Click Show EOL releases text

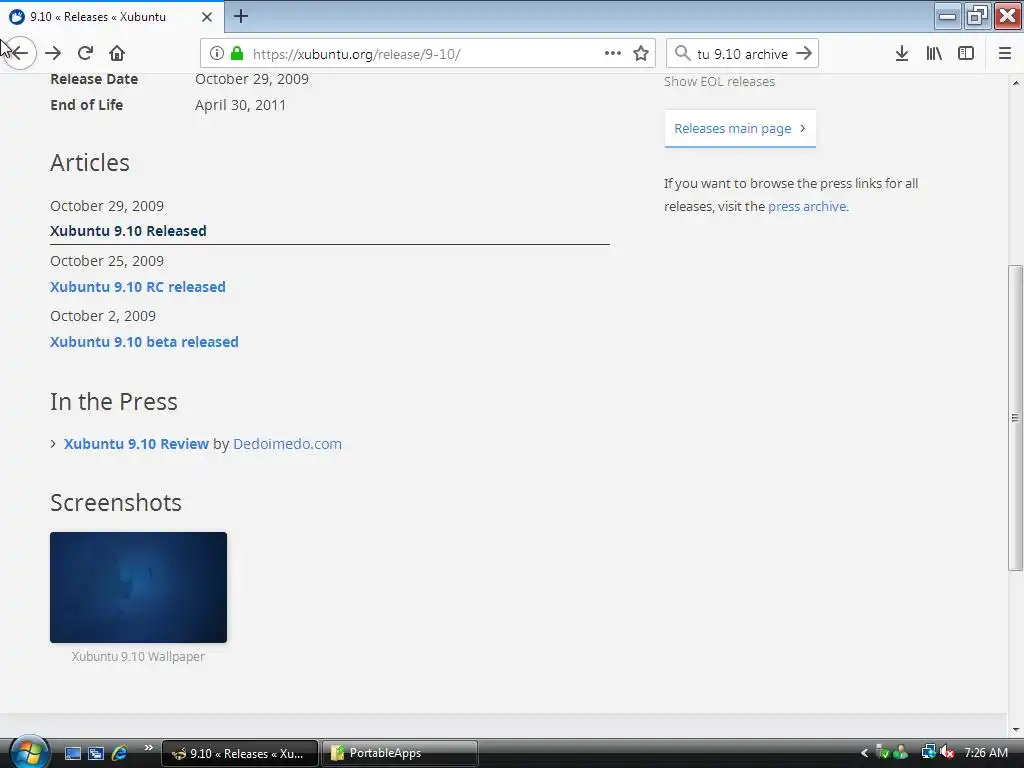(x=720, y=82)
